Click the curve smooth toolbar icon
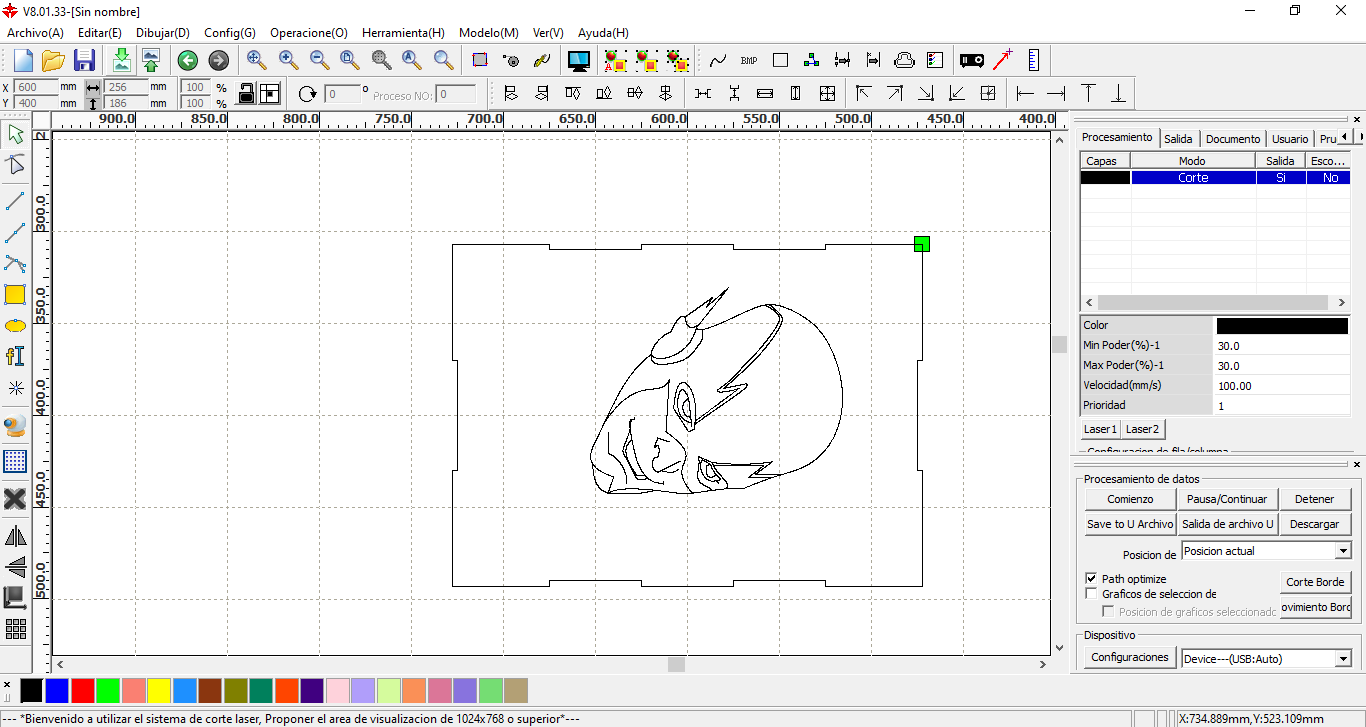This screenshot has height=727, width=1366. [x=718, y=60]
